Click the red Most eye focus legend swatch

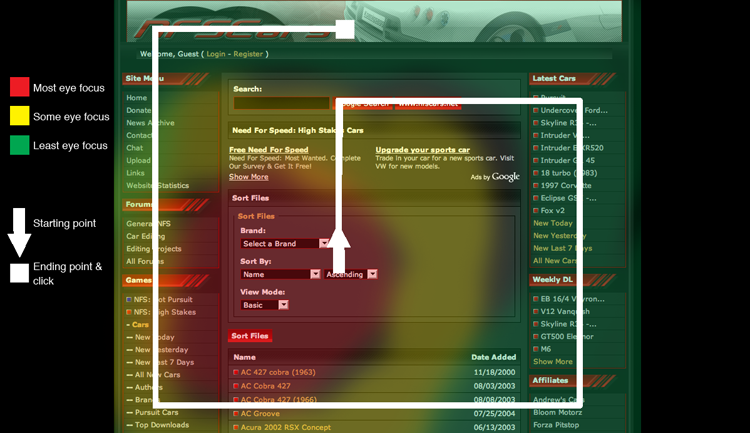(x=18, y=87)
